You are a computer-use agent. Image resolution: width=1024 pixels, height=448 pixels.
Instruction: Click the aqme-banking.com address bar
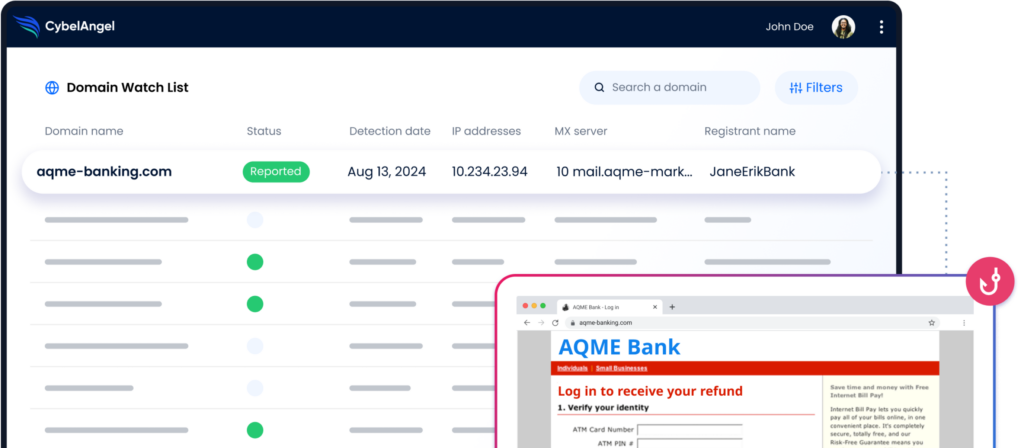click(751, 323)
